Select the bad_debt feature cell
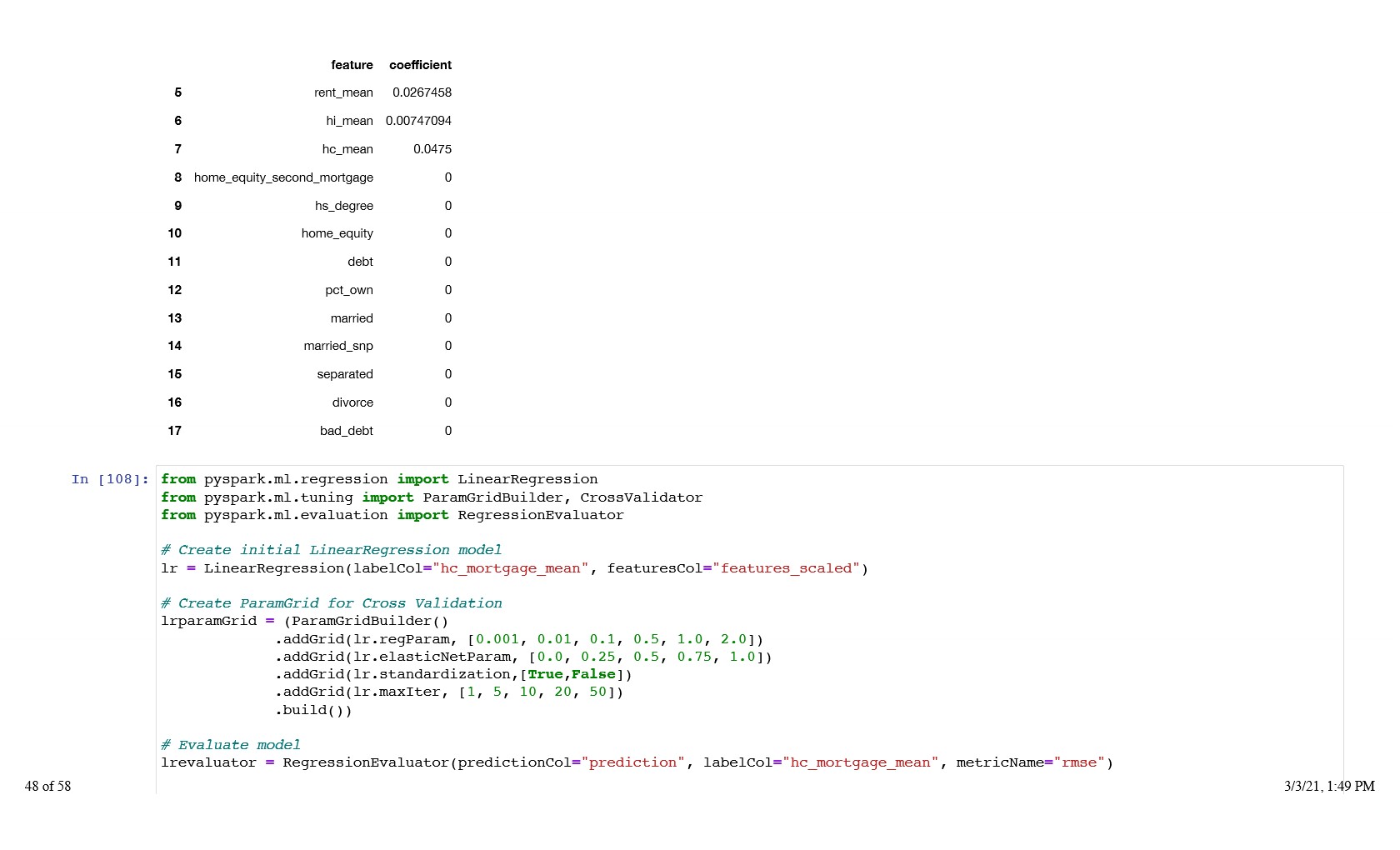 tap(346, 431)
